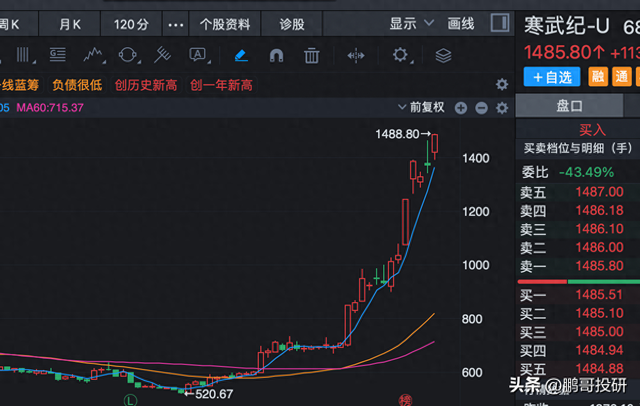Select the Gann text-lines tool icon
Viewport: 640px width, 406px height.
click(58, 55)
